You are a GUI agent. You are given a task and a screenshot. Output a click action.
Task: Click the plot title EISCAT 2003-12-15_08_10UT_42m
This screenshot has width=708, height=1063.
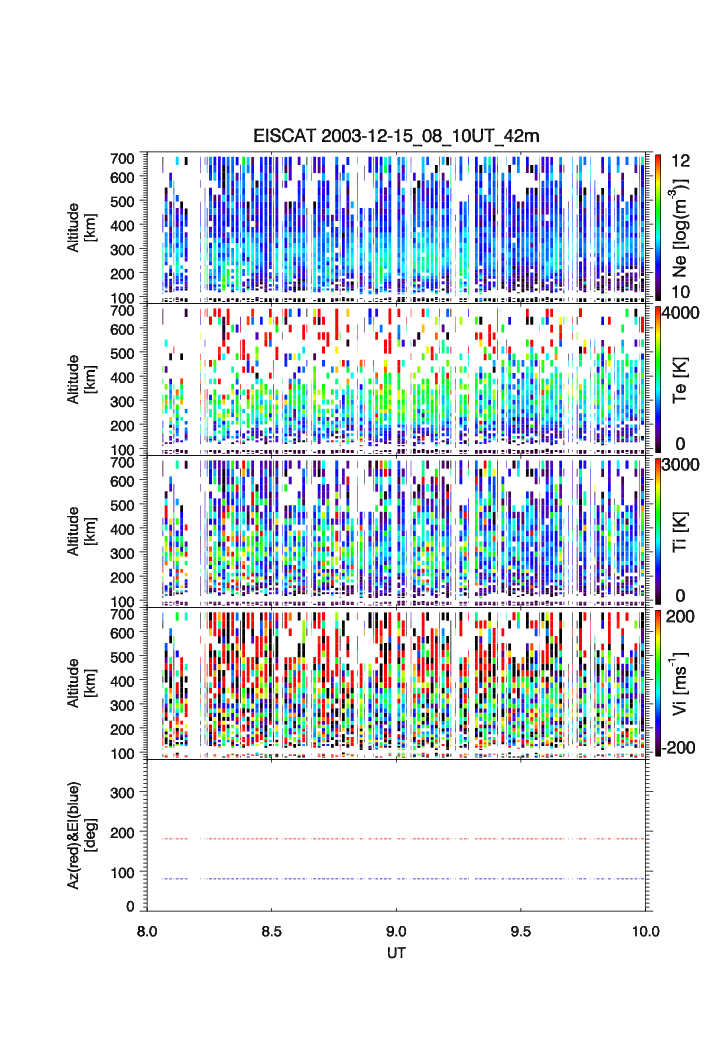pyautogui.click(x=396, y=136)
